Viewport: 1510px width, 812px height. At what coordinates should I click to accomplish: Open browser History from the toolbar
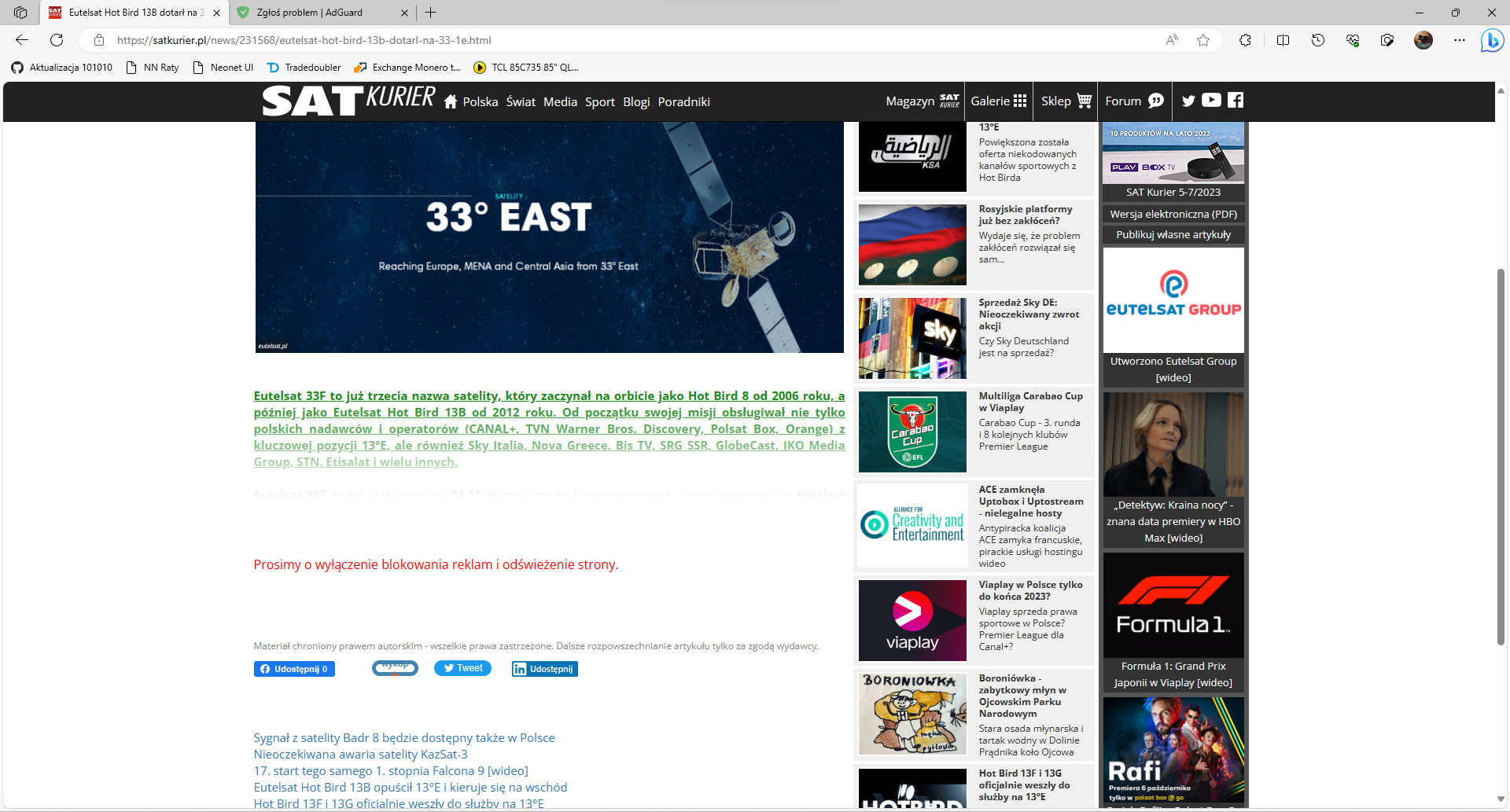point(1318,40)
